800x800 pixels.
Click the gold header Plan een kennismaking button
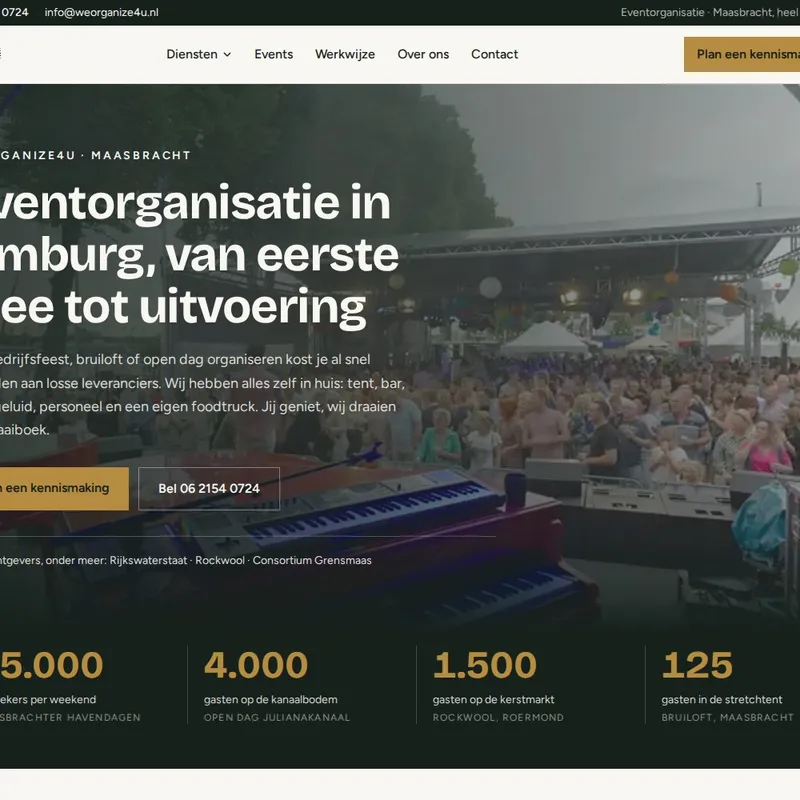(x=742, y=54)
